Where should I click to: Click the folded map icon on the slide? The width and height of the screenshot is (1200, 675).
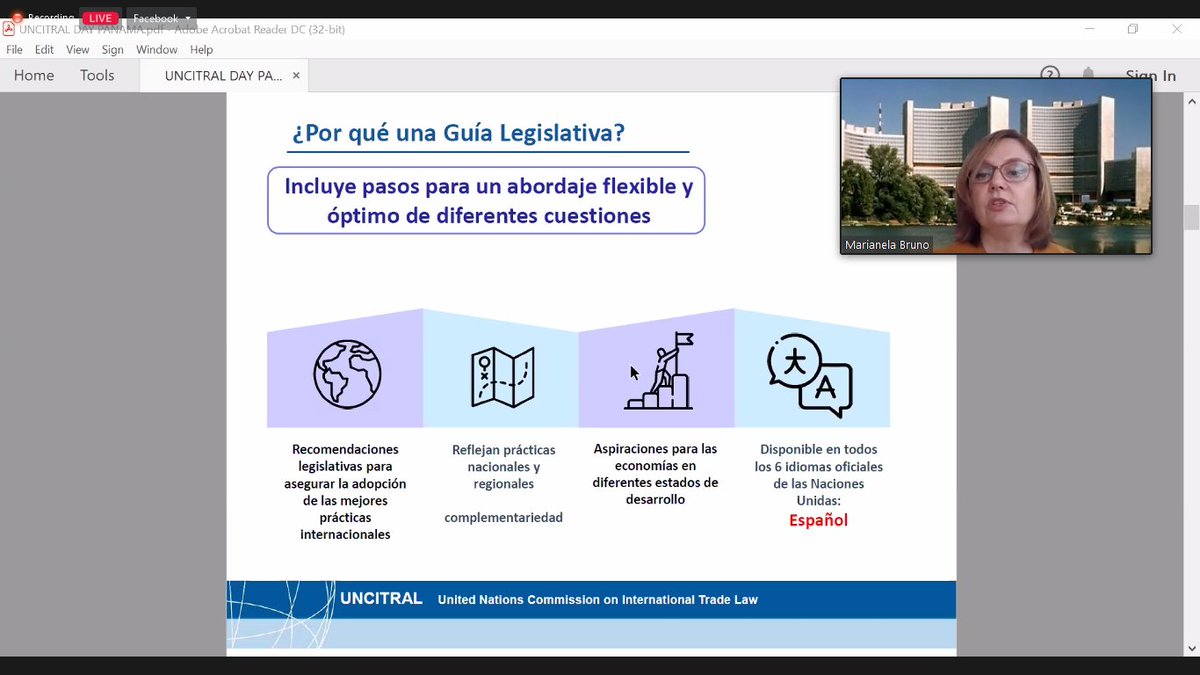tap(502, 377)
